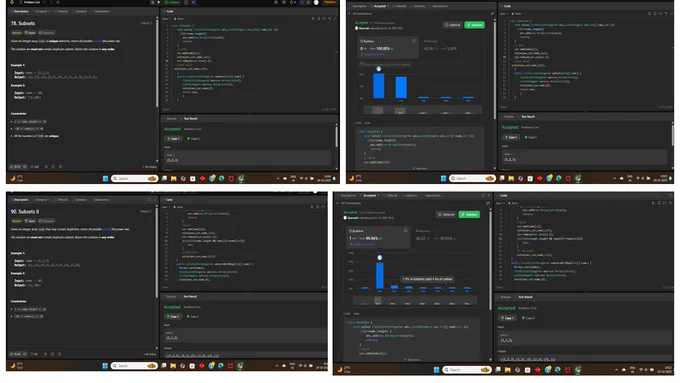Toggle Auto mode in the 90. Subsets II description code editor
Screen dimensions: 680x383
179,207
